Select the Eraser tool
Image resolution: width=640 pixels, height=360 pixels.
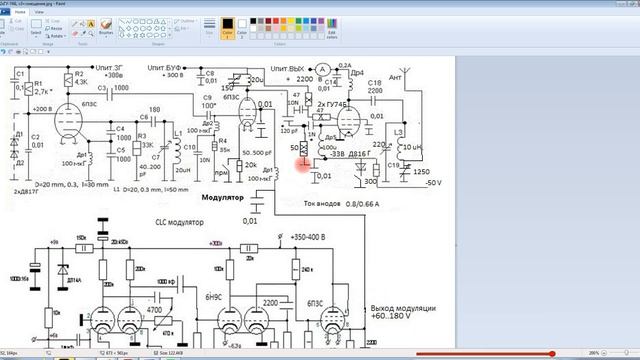click(x=75, y=34)
